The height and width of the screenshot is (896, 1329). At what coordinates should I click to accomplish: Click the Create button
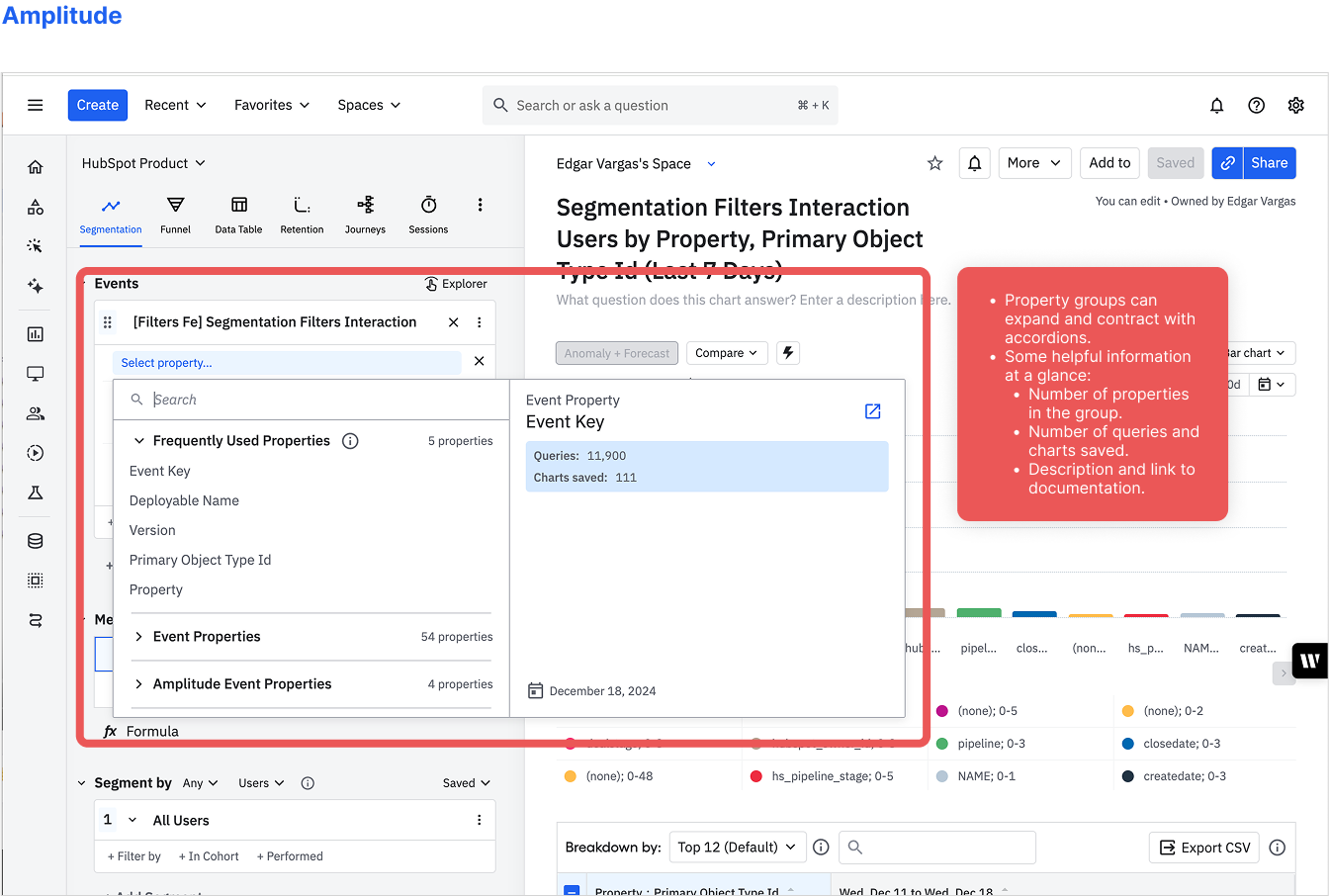pos(98,105)
